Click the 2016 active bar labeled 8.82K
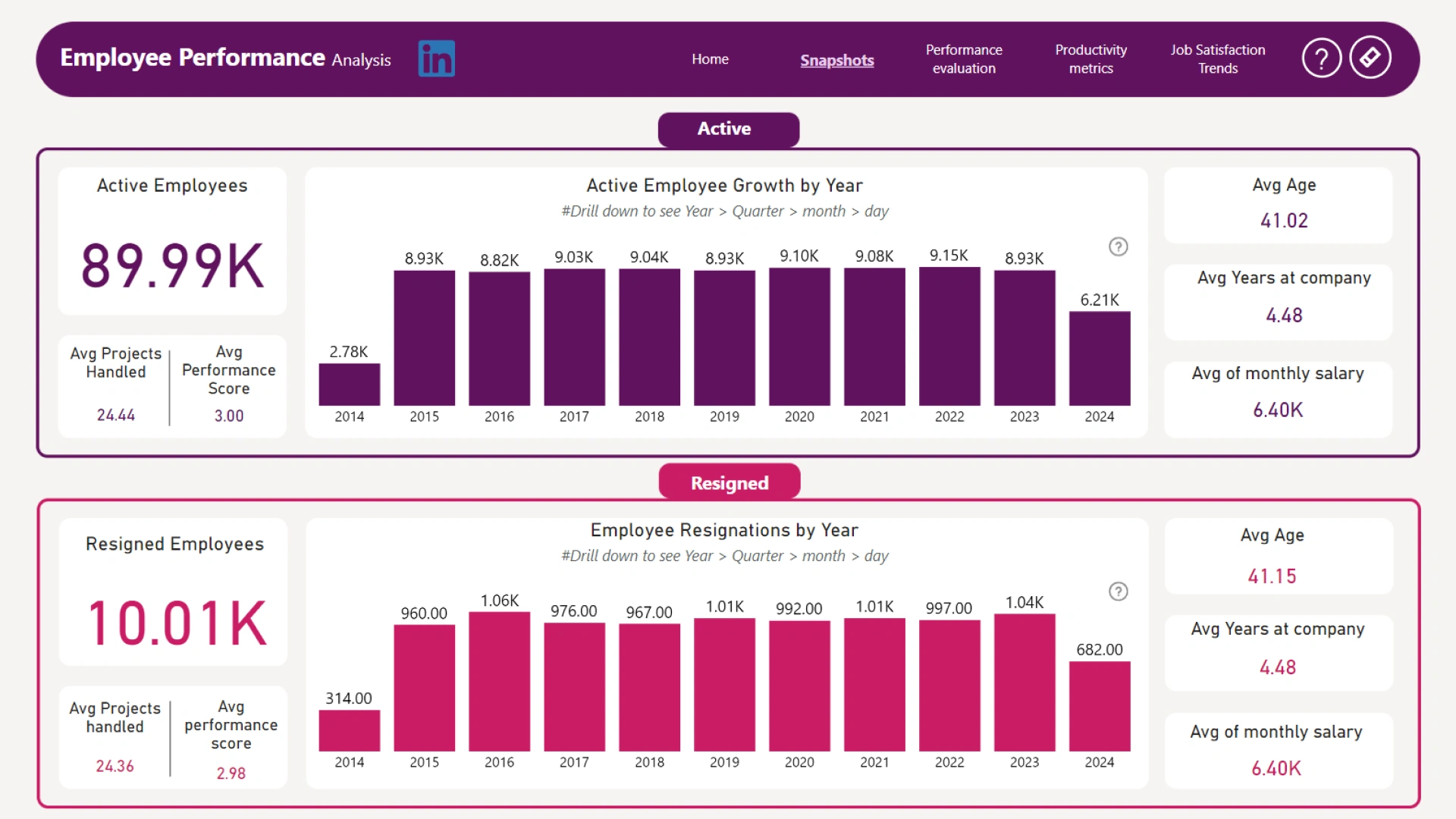 point(499,339)
